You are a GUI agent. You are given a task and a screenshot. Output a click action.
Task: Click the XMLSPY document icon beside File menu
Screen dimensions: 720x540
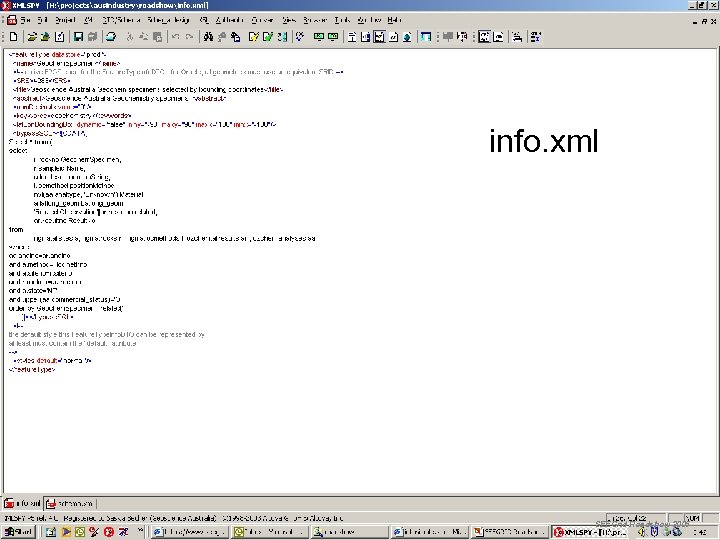pyautogui.click(x=11, y=20)
